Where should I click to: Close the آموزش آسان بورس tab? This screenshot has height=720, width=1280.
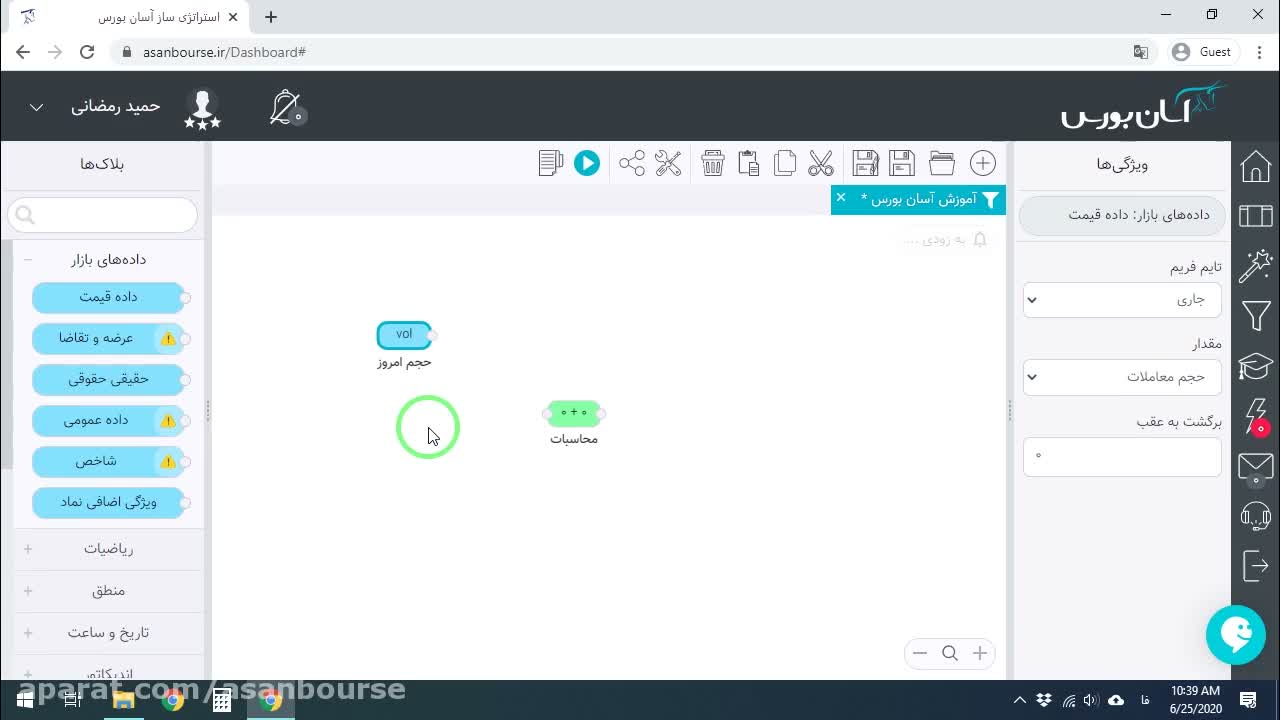coord(841,197)
